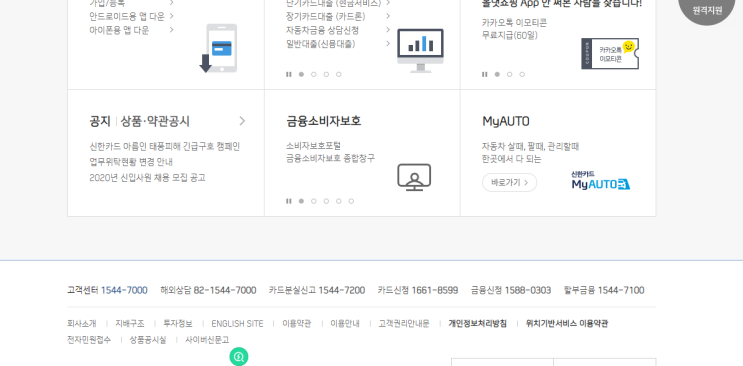Pause the carousel under the 일반대출(신용대출) list

coord(289,74)
